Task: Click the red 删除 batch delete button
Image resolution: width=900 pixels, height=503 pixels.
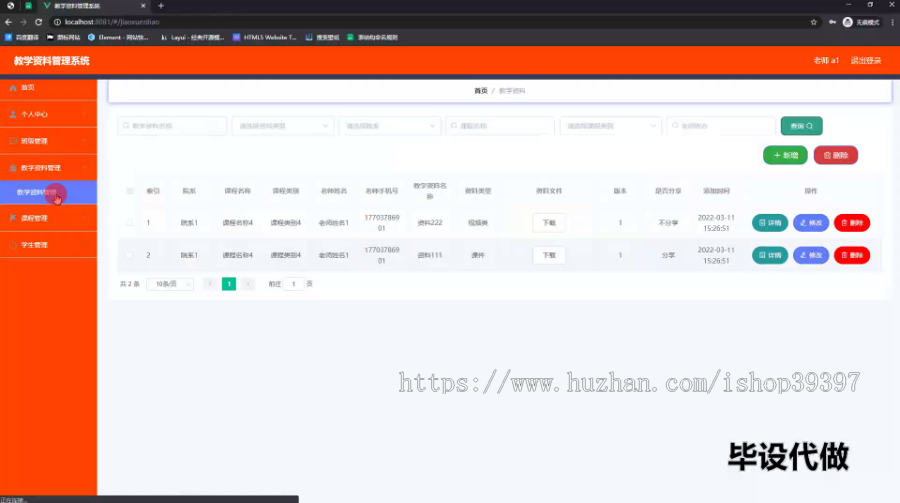Action: [836, 155]
